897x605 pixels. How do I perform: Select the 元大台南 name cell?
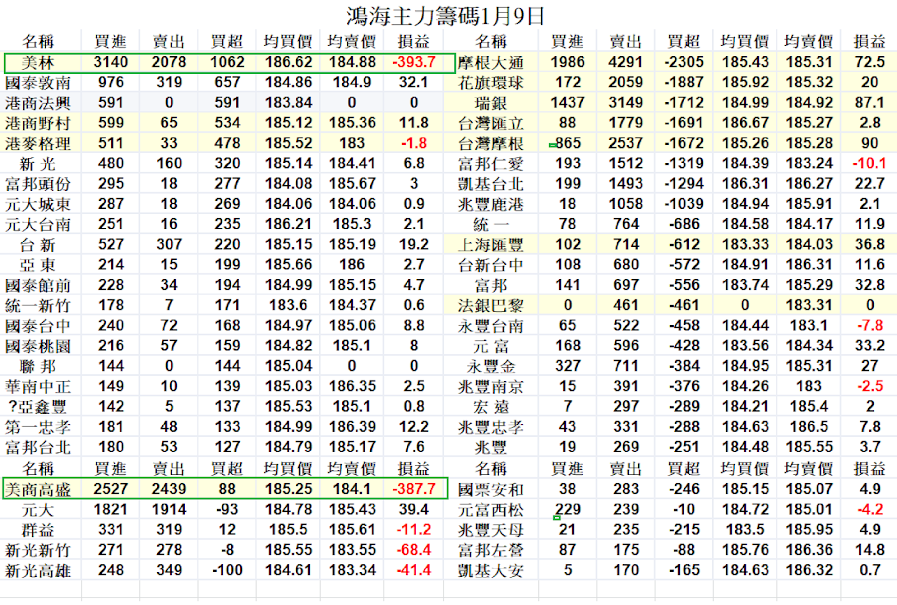click(38, 225)
